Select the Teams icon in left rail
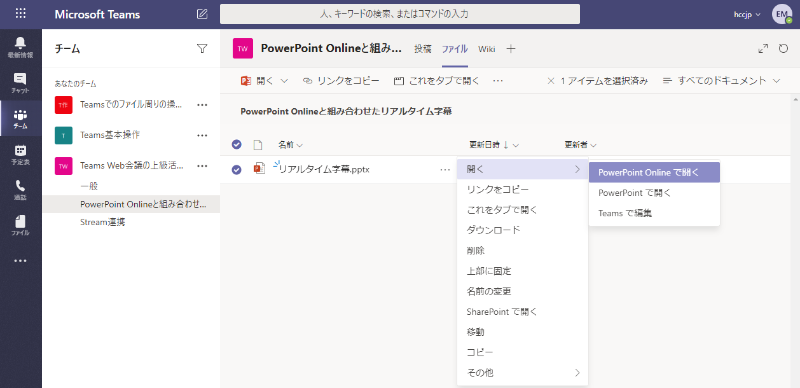 (x=20, y=118)
